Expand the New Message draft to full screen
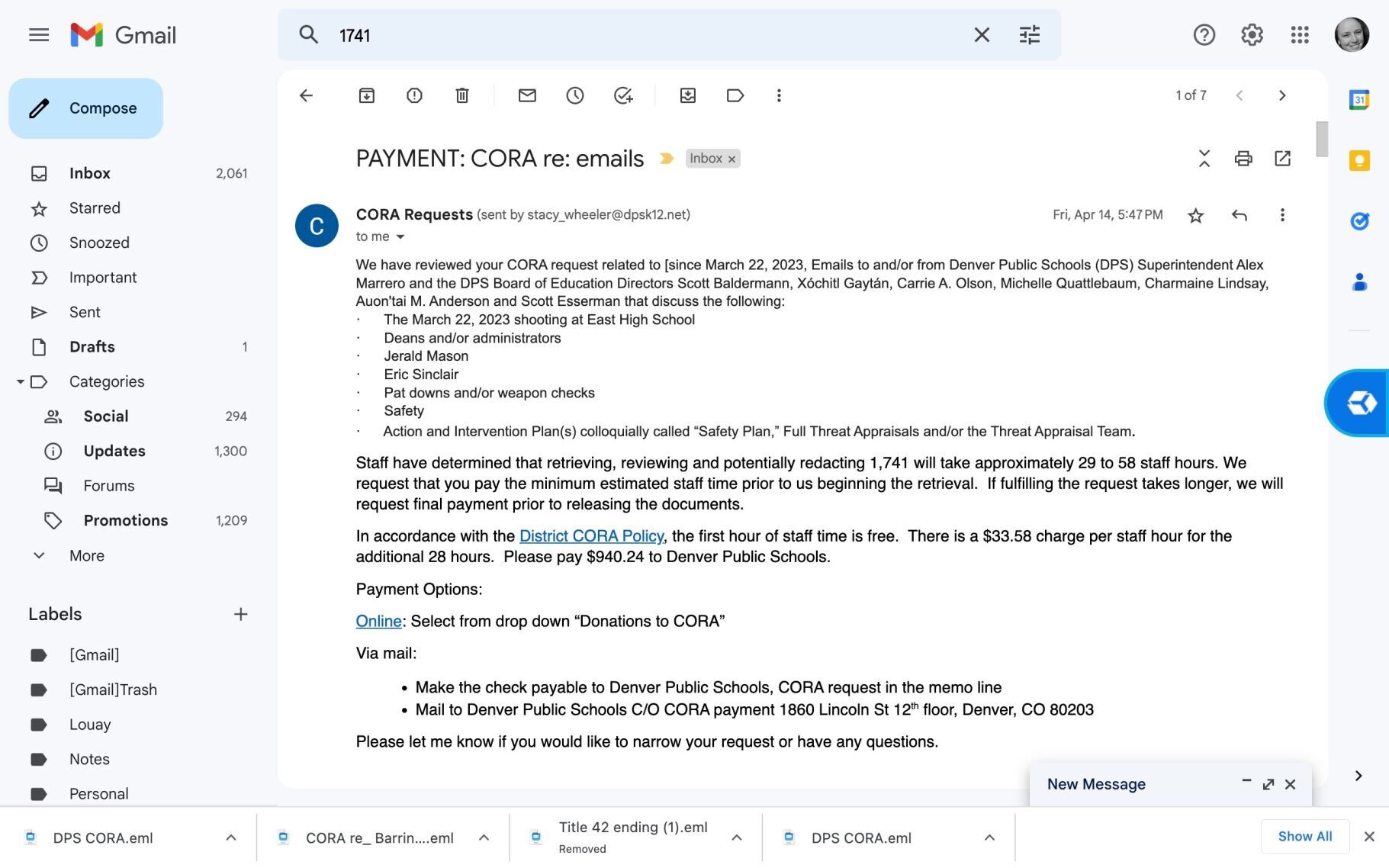The image size is (1389, 868). (x=1268, y=785)
